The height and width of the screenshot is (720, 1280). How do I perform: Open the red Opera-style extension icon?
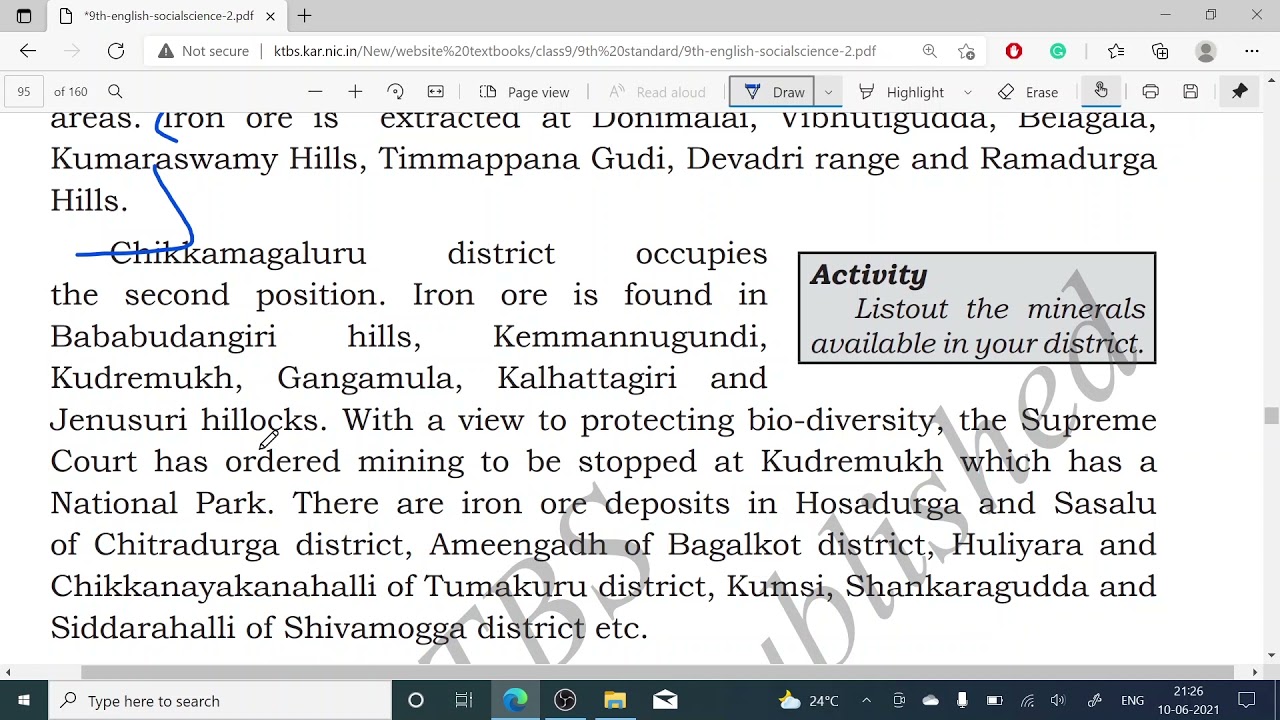[x=1014, y=51]
